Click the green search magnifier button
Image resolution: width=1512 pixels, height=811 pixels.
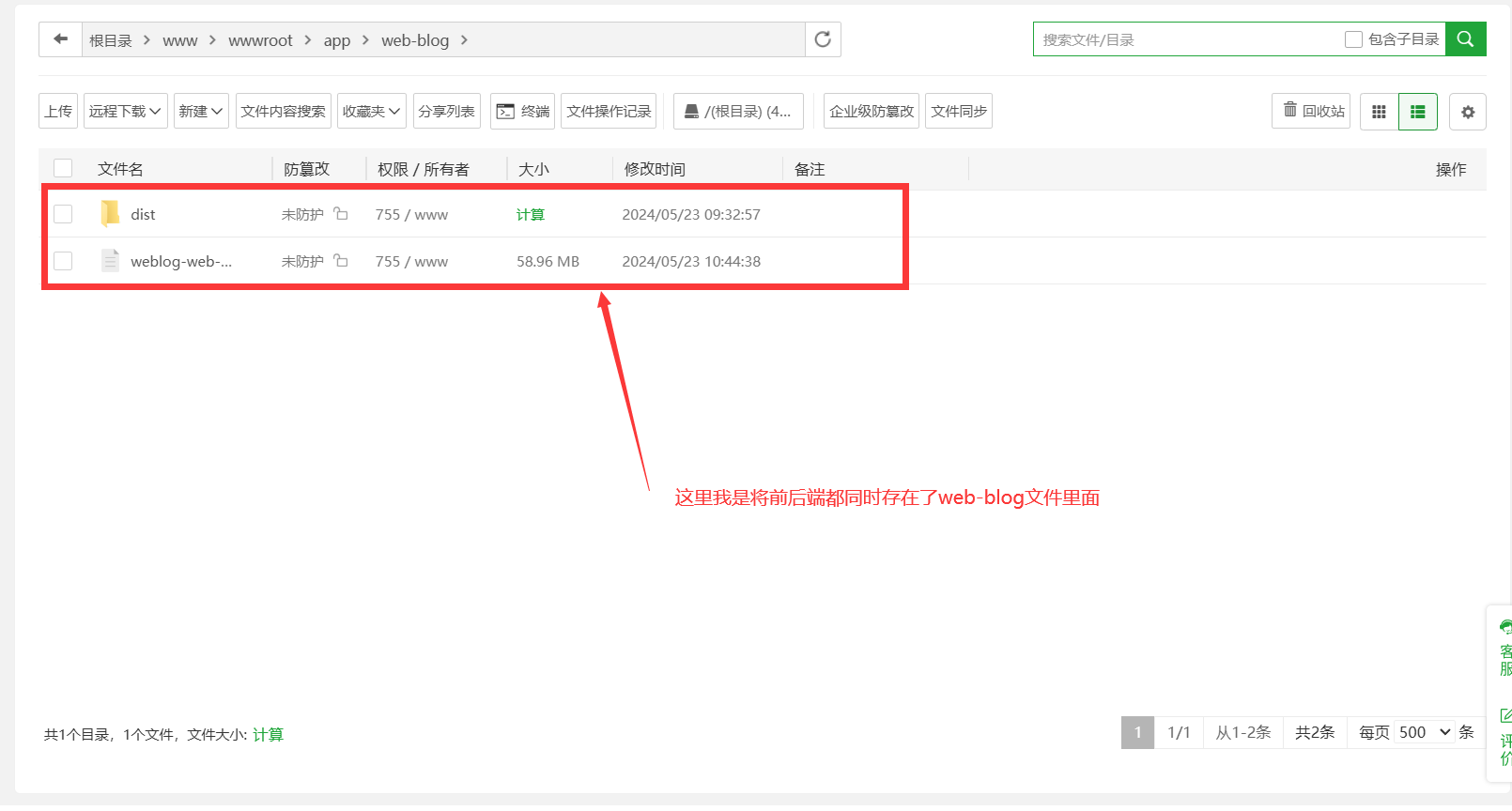(1465, 39)
